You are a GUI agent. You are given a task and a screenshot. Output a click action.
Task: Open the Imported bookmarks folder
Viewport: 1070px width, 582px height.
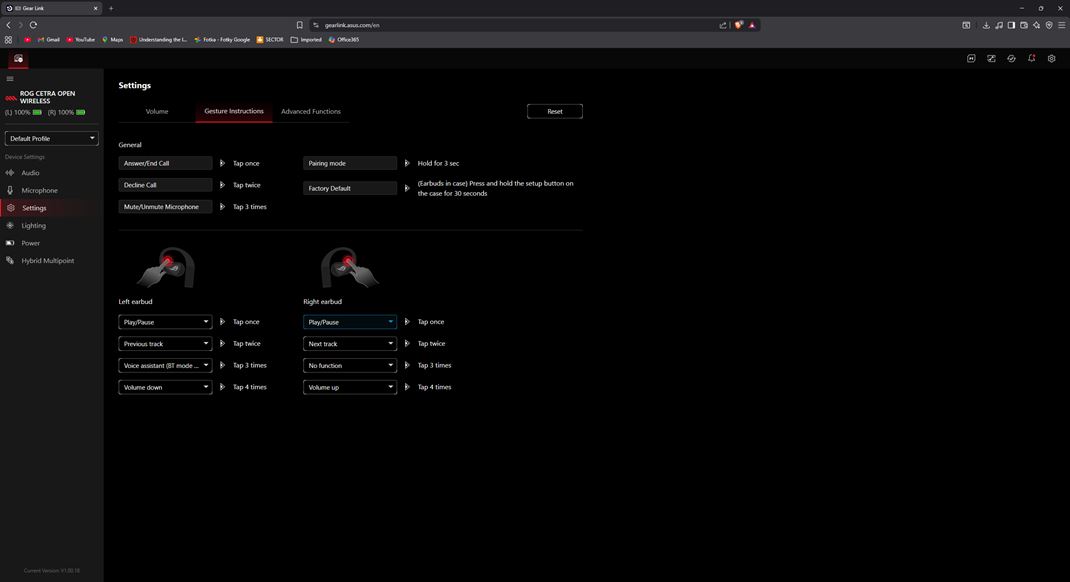[x=306, y=40]
